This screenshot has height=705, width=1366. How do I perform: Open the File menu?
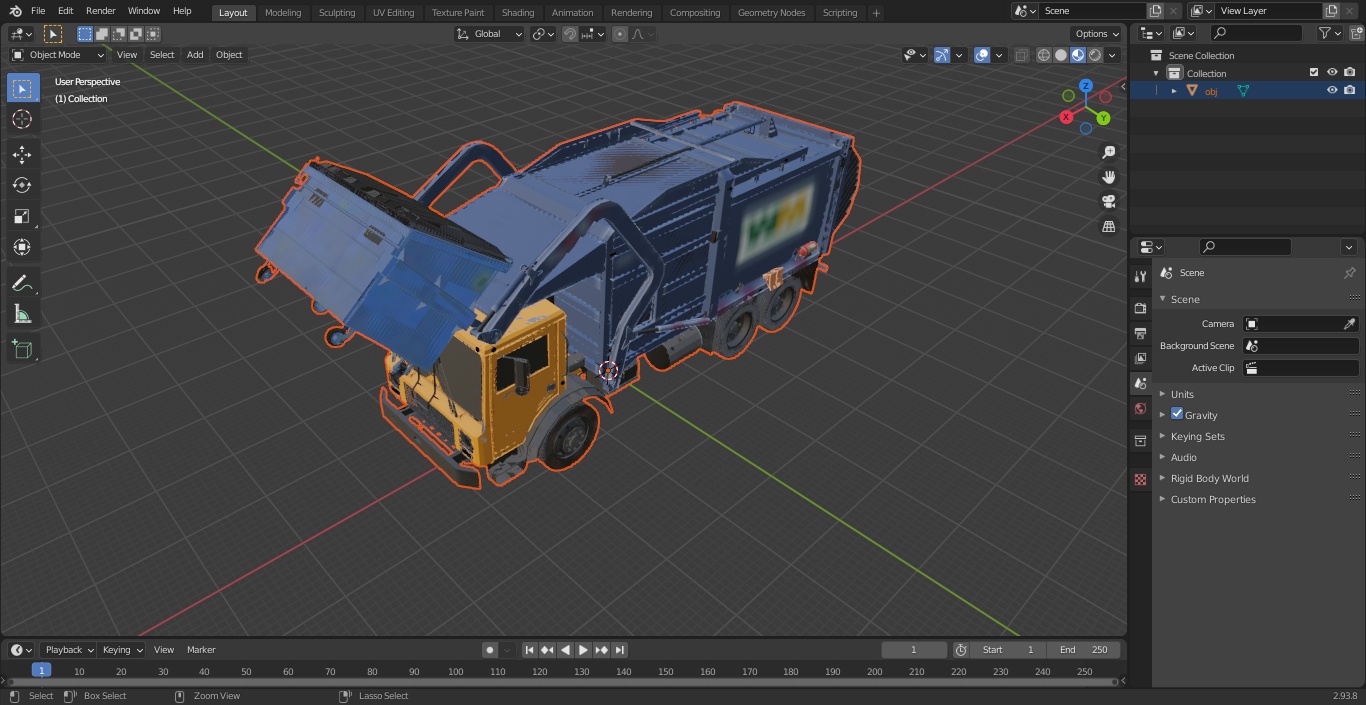[38, 11]
